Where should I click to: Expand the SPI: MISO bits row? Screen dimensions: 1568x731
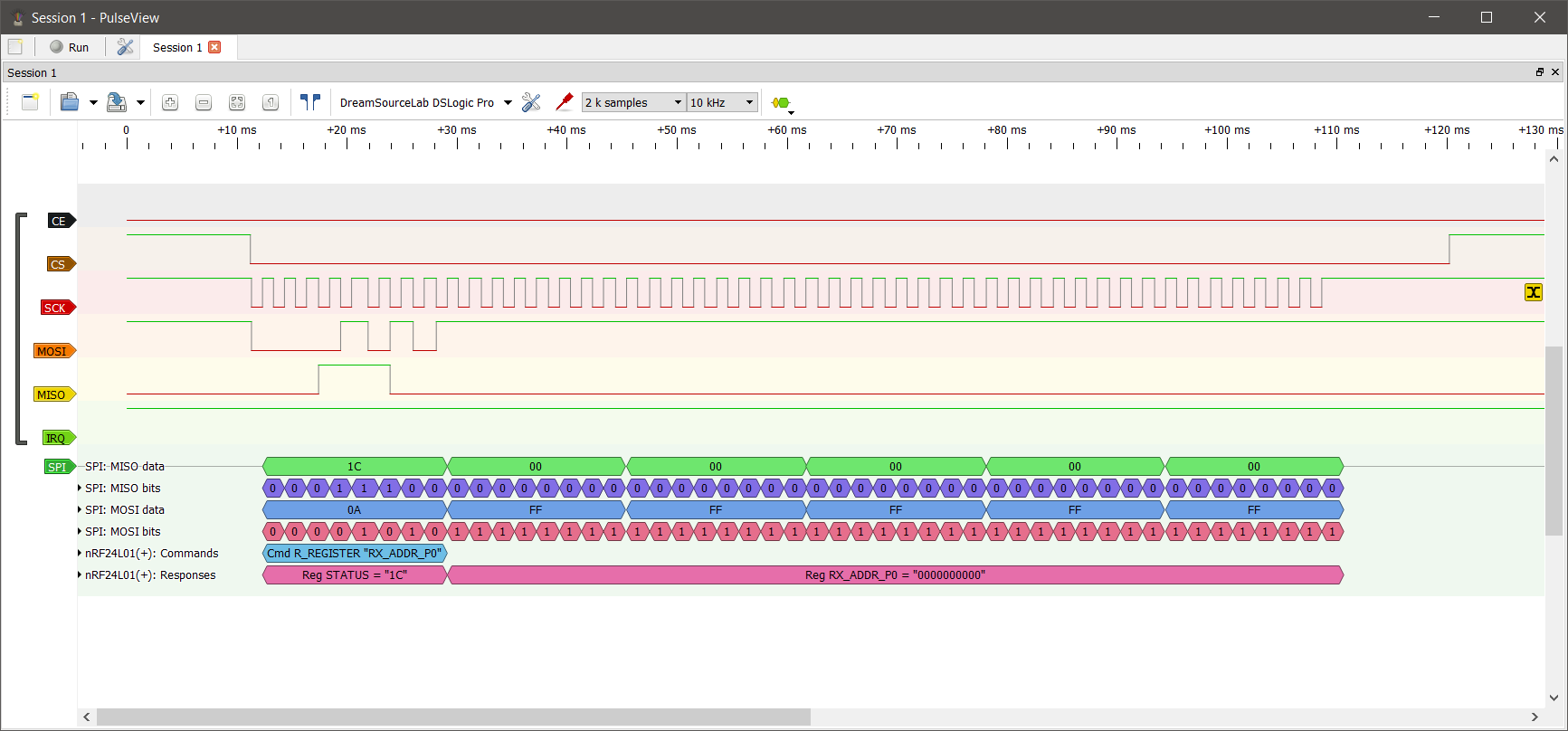click(80, 489)
